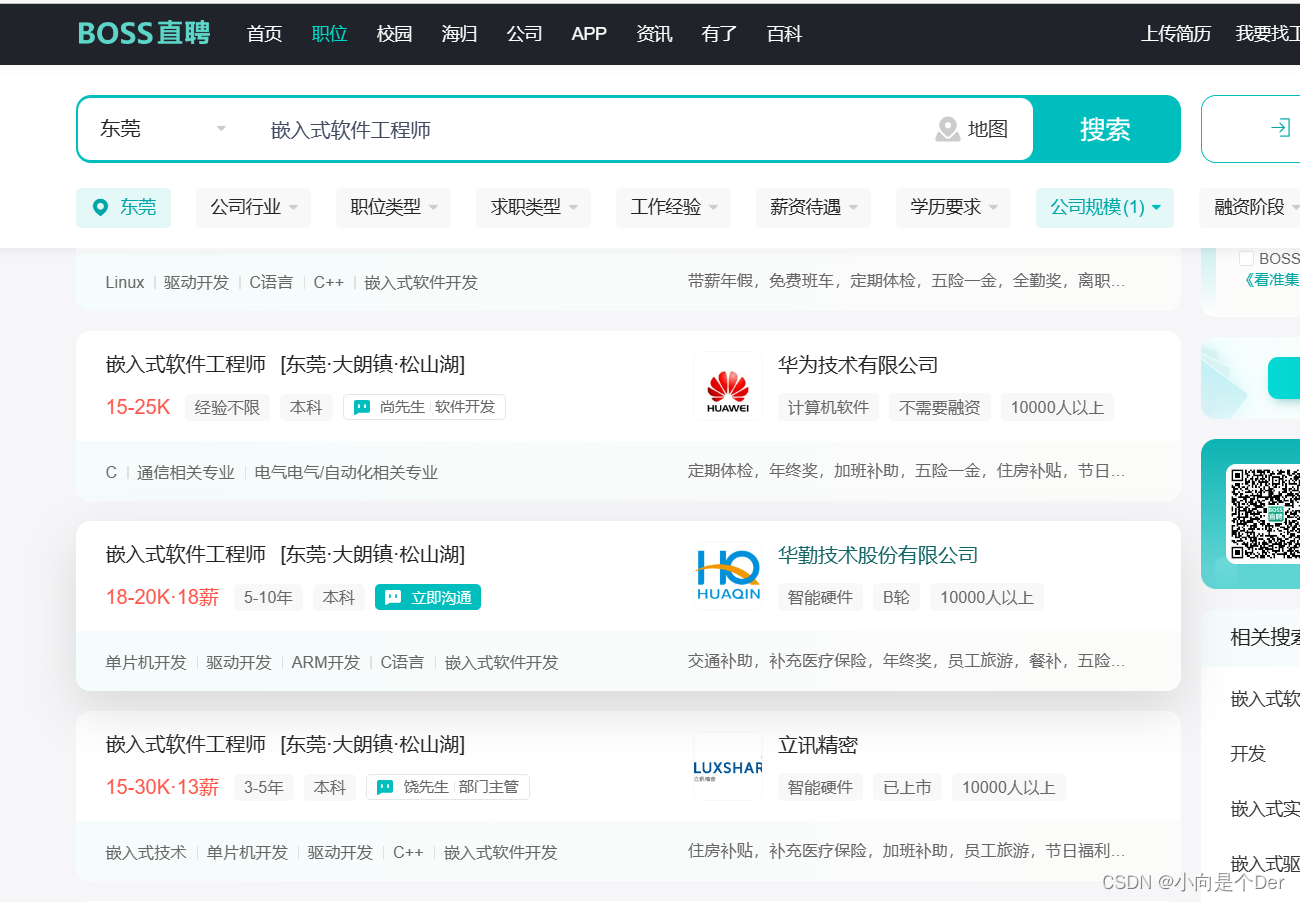Screen dimensions: 1300x902
Task: Open 资讯 in the top navigation
Action: tap(654, 34)
